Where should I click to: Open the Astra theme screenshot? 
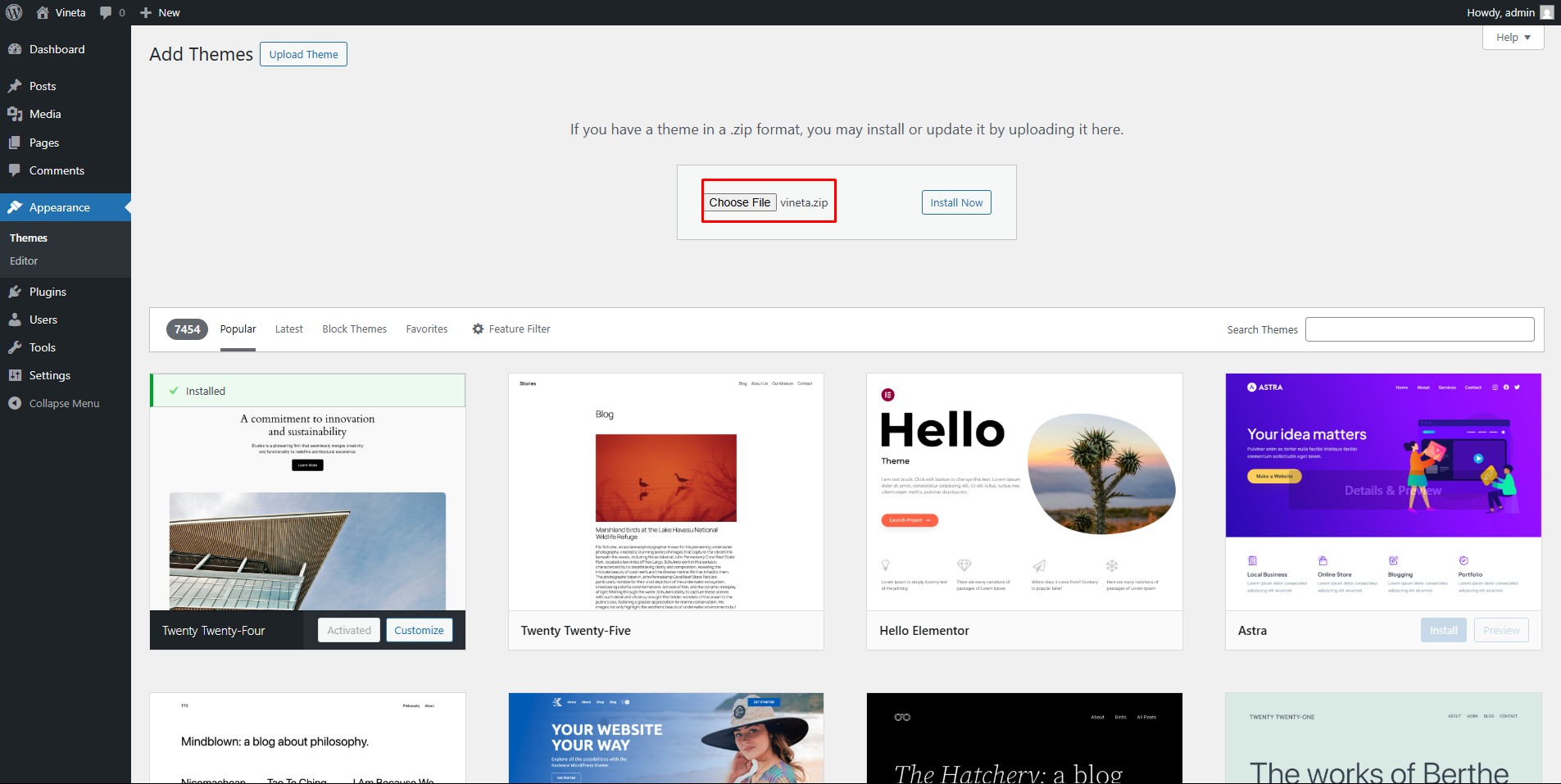tap(1383, 492)
